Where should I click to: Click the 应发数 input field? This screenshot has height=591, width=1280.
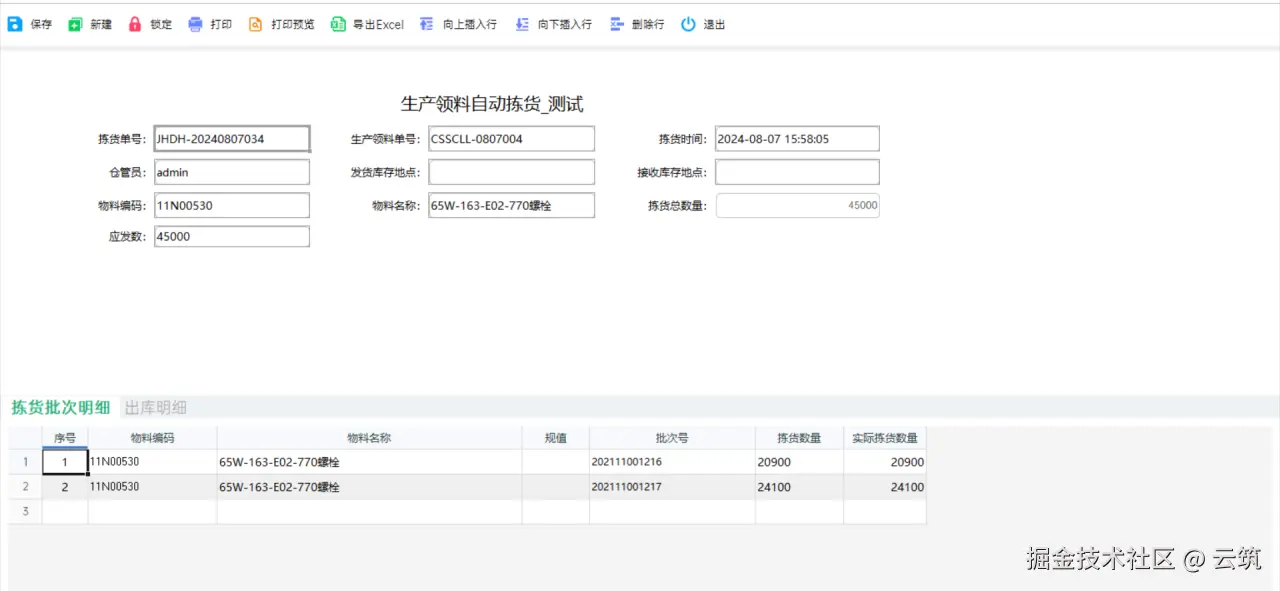(232, 237)
